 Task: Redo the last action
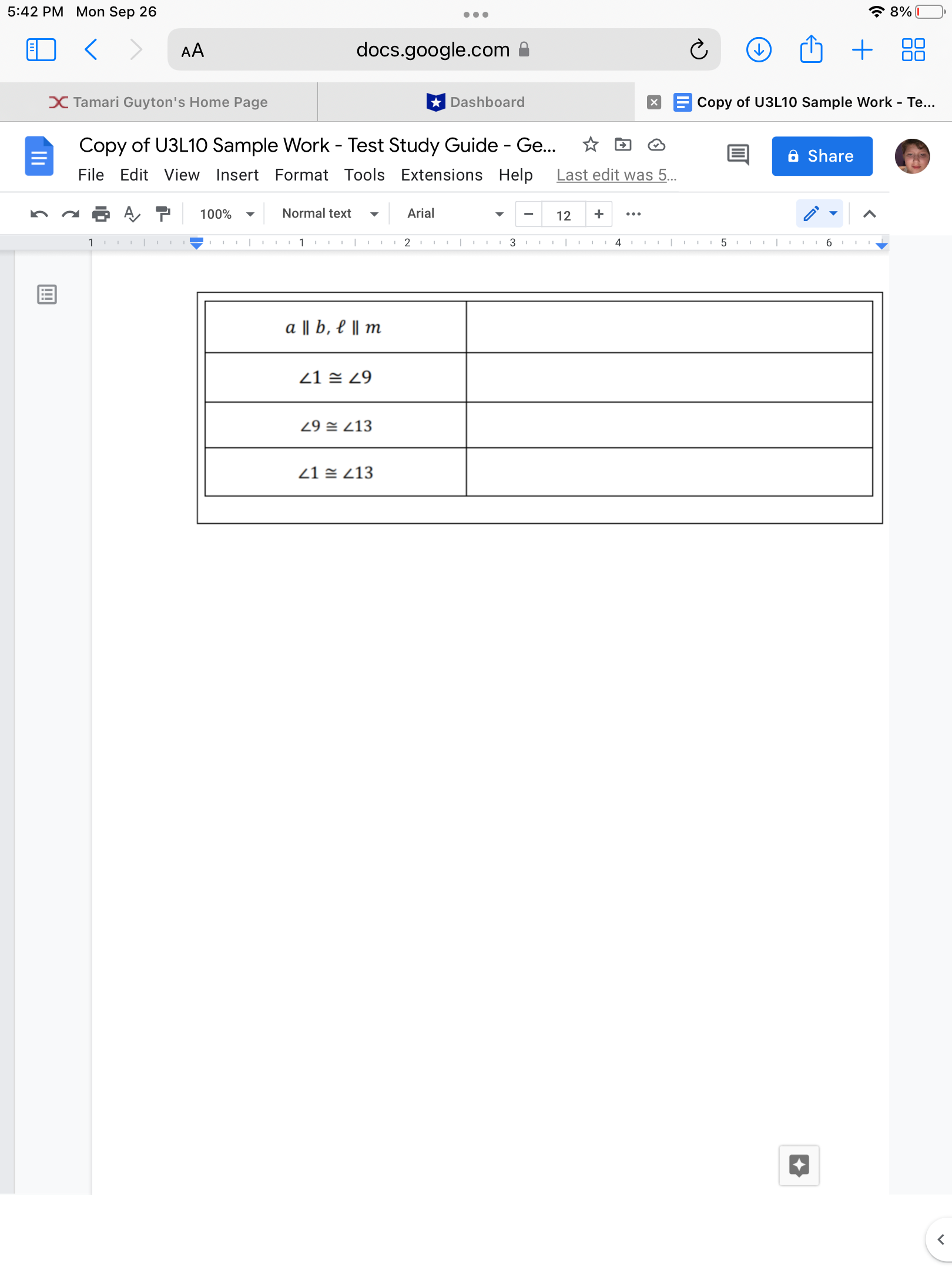coord(71,214)
